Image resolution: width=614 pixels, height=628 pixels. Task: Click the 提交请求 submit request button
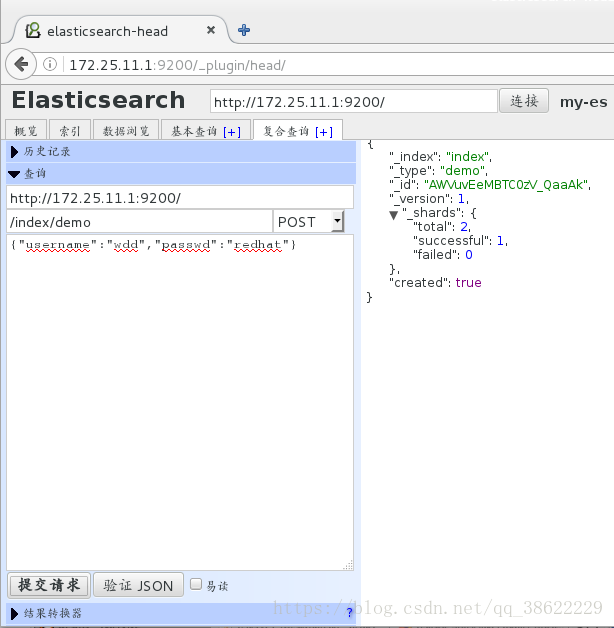tap(49, 585)
